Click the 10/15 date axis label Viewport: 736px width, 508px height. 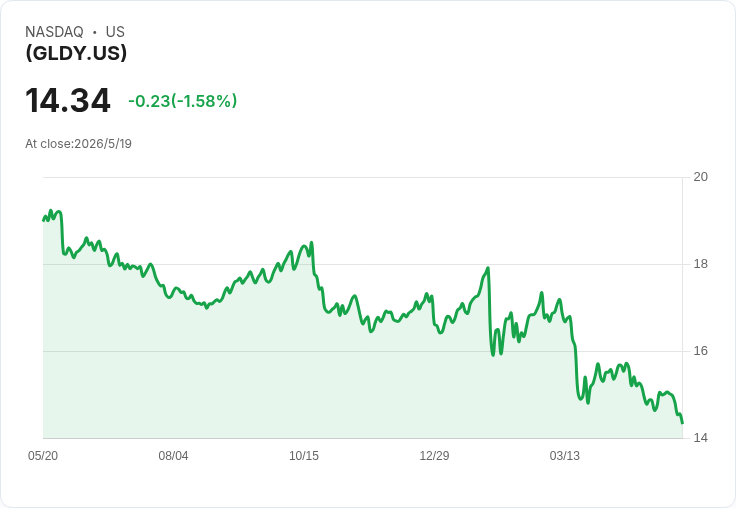click(304, 456)
